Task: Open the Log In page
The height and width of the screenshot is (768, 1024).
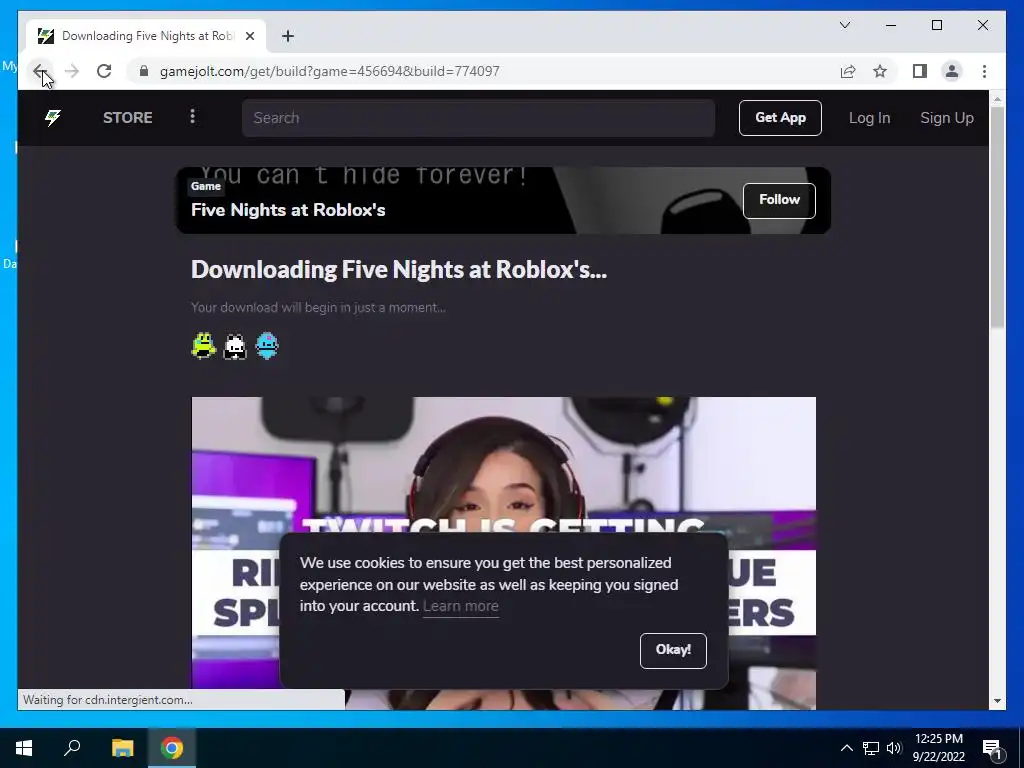Action: tap(869, 118)
